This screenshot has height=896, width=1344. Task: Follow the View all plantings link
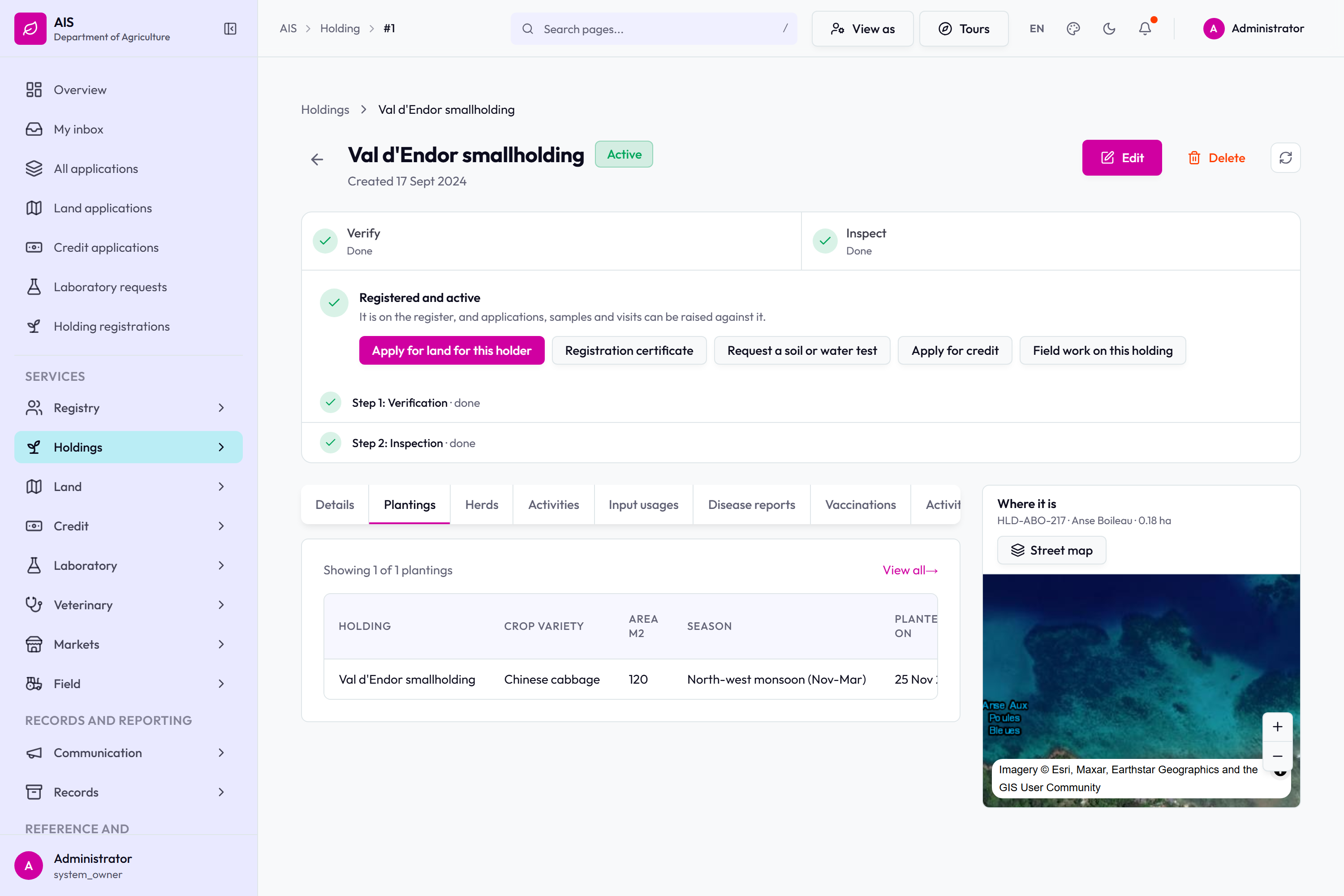click(x=910, y=570)
